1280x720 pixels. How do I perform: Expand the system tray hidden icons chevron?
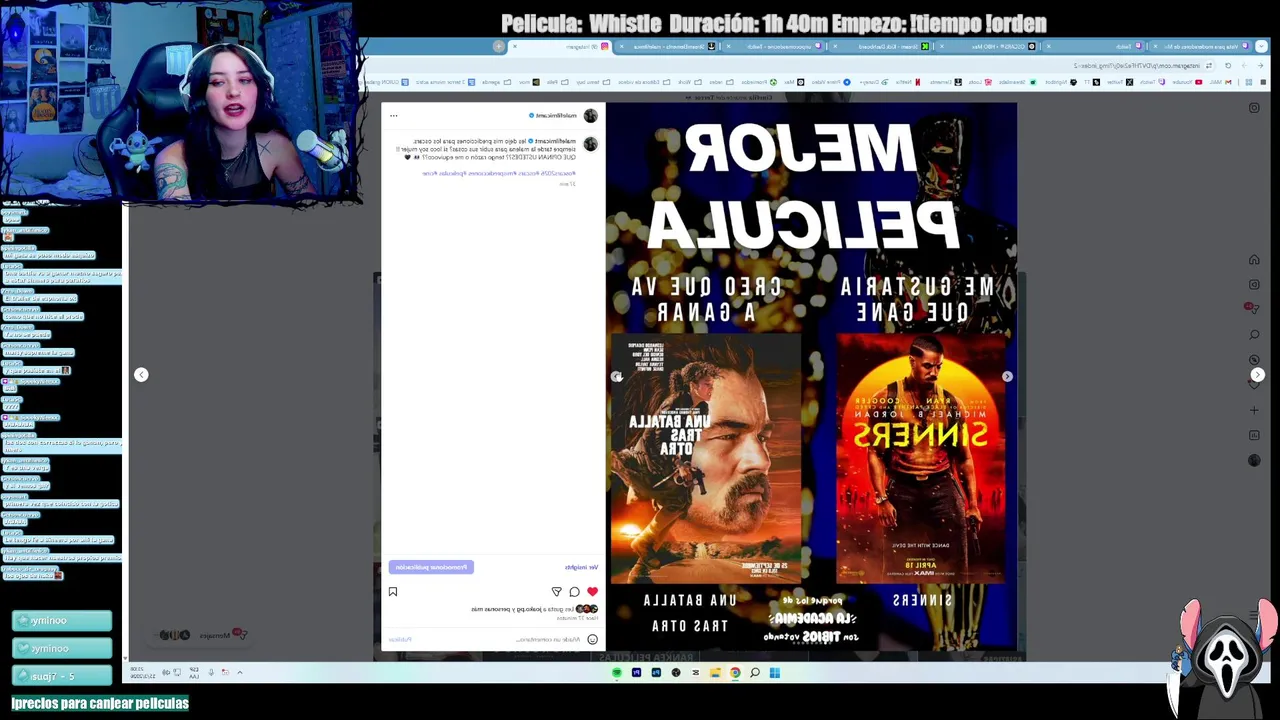coord(239,672)
